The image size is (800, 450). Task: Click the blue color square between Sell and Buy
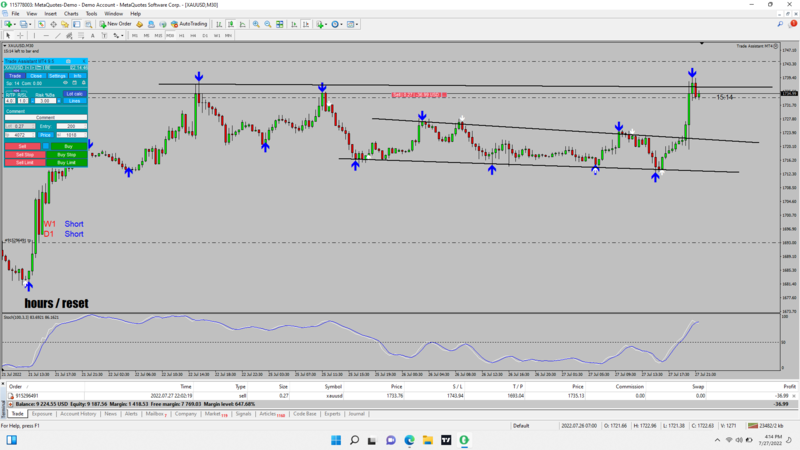click(45, 146)
